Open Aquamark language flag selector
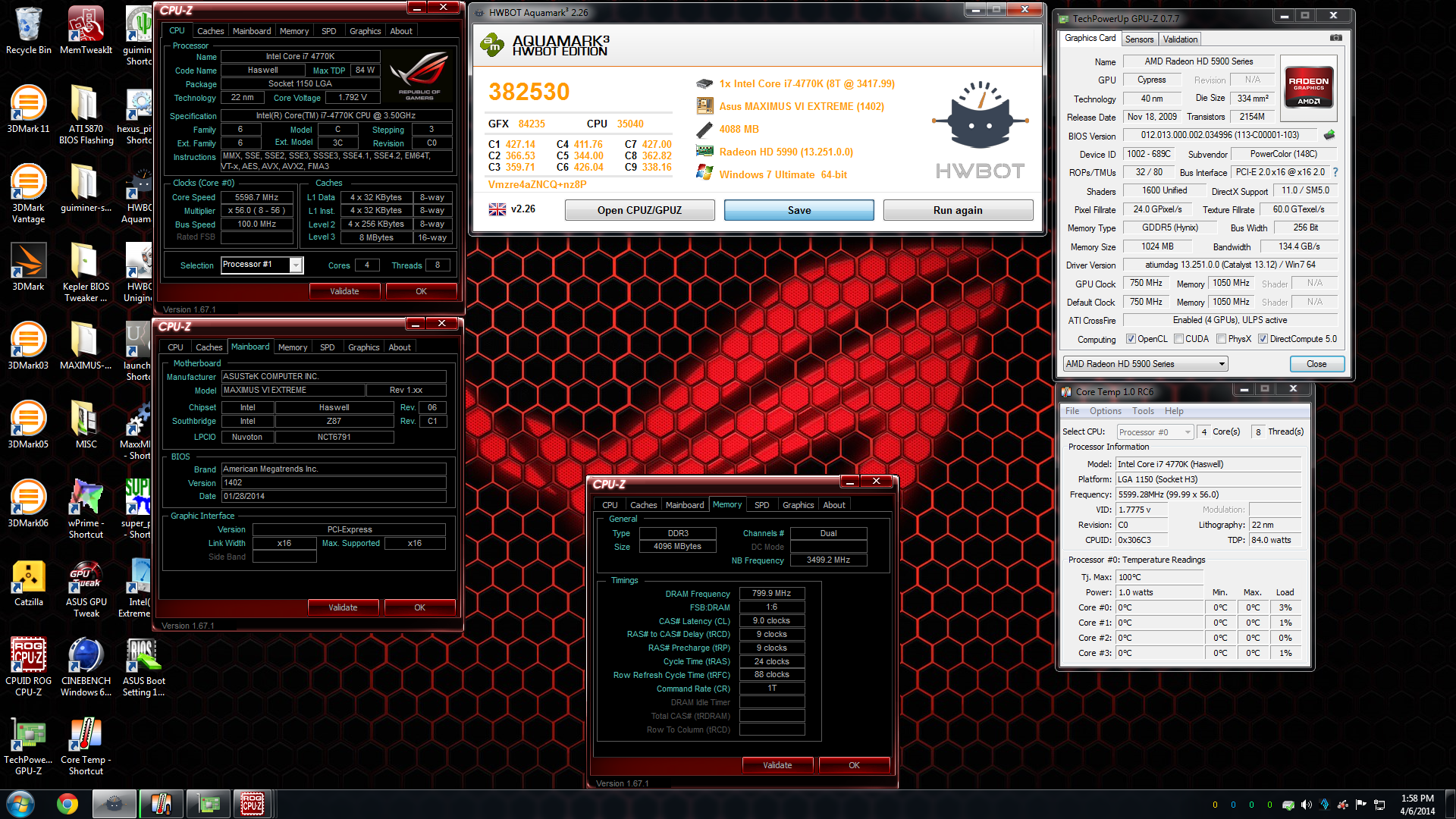The width and height of the screenshot is (1456, 819). (x=497, y=209)
